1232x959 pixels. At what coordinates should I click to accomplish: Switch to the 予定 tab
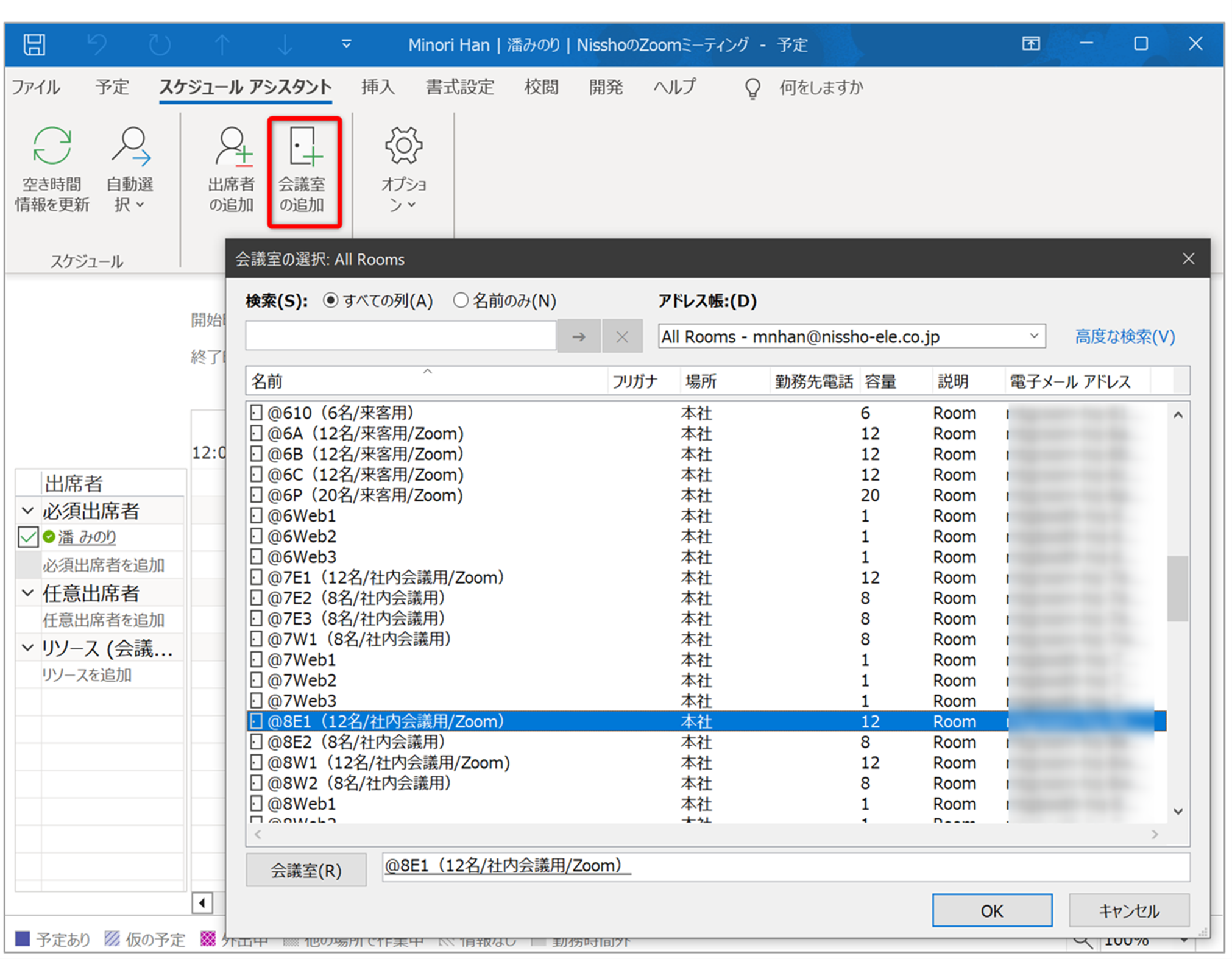112,87
